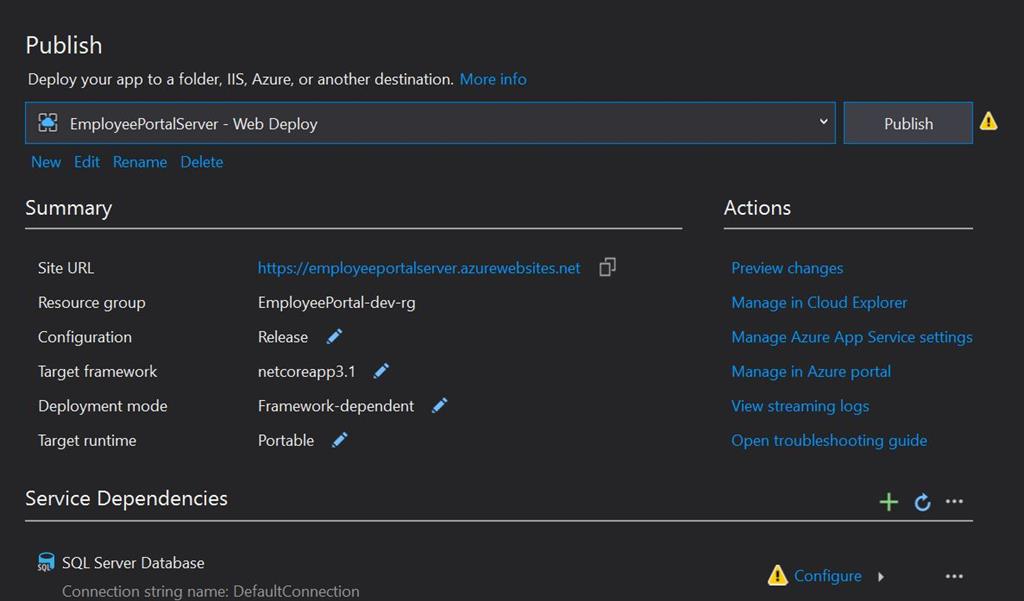Open the More info link
The image size is (1024, 601).
pos(493,79)
